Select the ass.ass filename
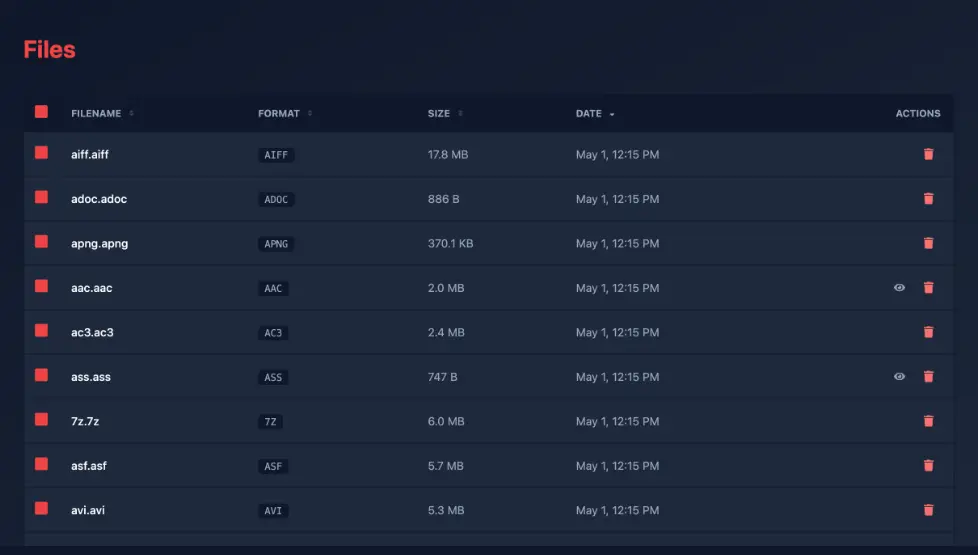Viewport: 978px width, 555px height. point(90,377)
